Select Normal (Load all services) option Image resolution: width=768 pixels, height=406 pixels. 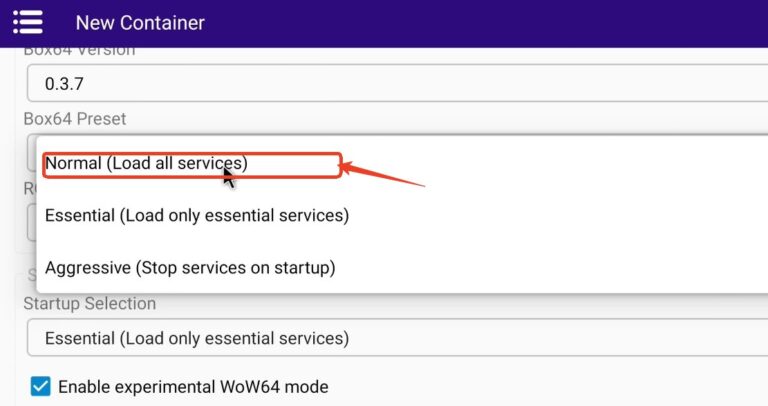[x=146, y=163]
